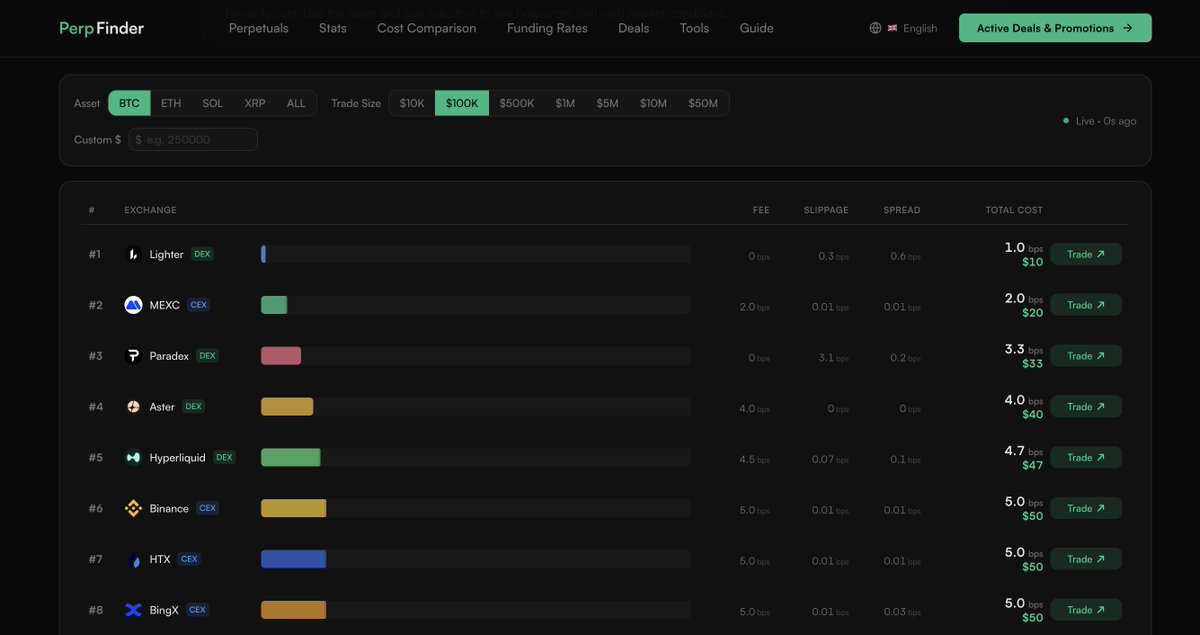Navigate to the Stats section

[x=332, y=28]
